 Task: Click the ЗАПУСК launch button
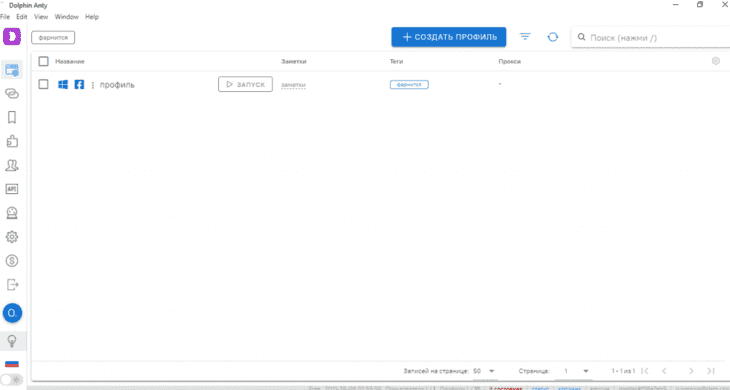(245, 84)
